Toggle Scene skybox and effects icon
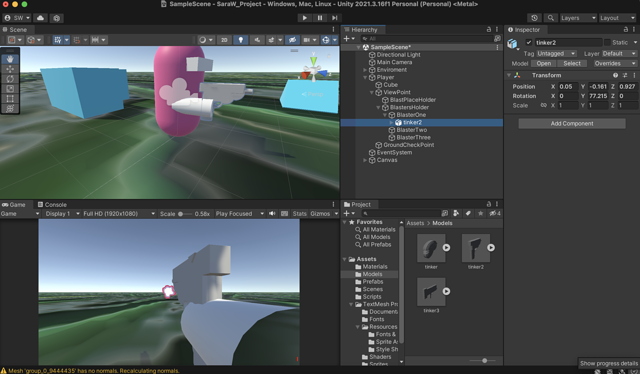 coord(271,40)
